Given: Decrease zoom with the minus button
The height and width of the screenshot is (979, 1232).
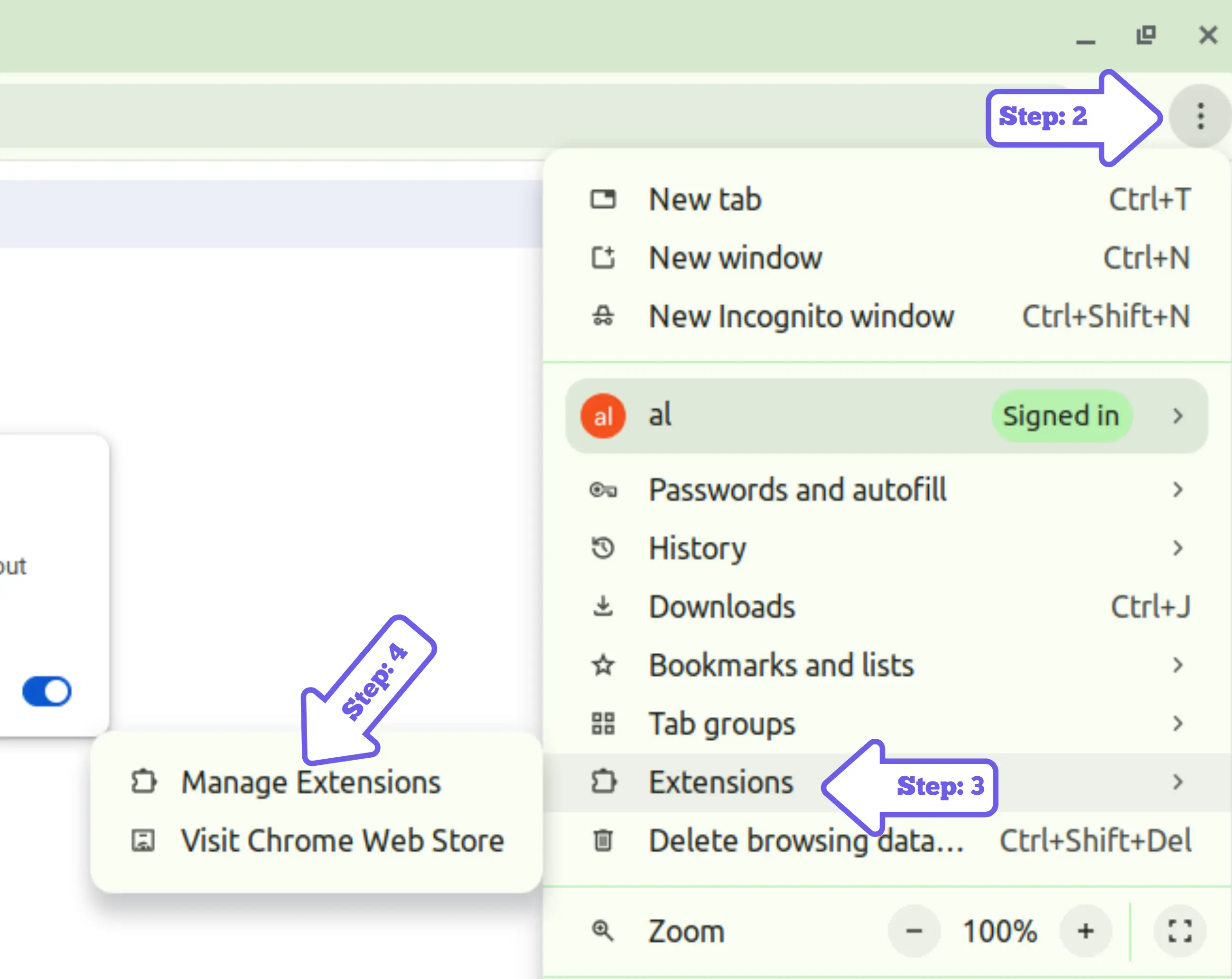Looking at the screenshot, I should pyautogui.click(x=914, y=931).
